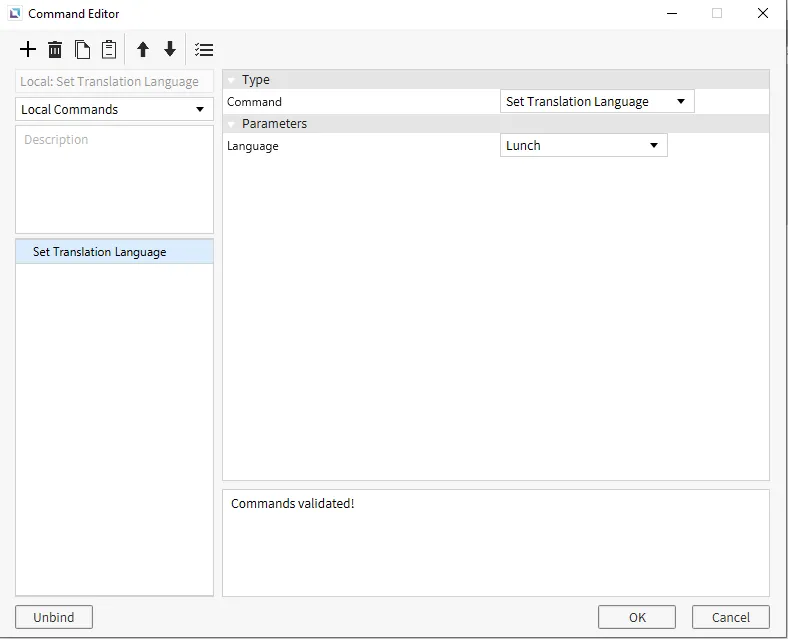
Task: Collapse the Type section
Action: tap(231, 80)
